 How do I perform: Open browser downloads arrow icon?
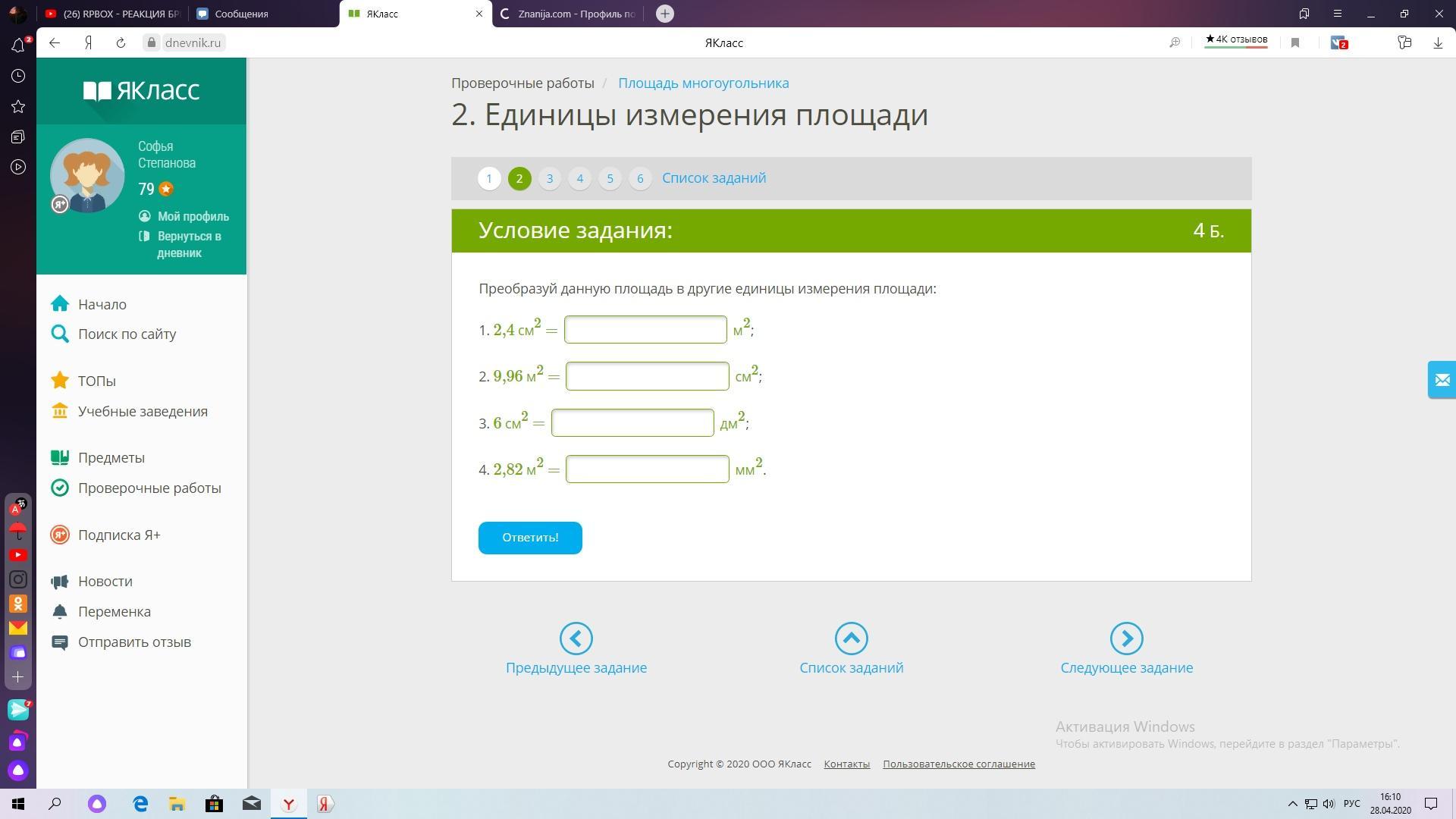pyautogui.click(x=1437, y=43)
